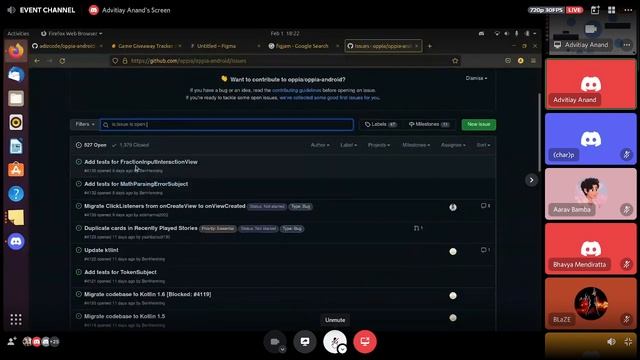Expand the Milestones filter dropdown in list header
Viewport: 640px width, 360px height.
[x=416, y=145]
